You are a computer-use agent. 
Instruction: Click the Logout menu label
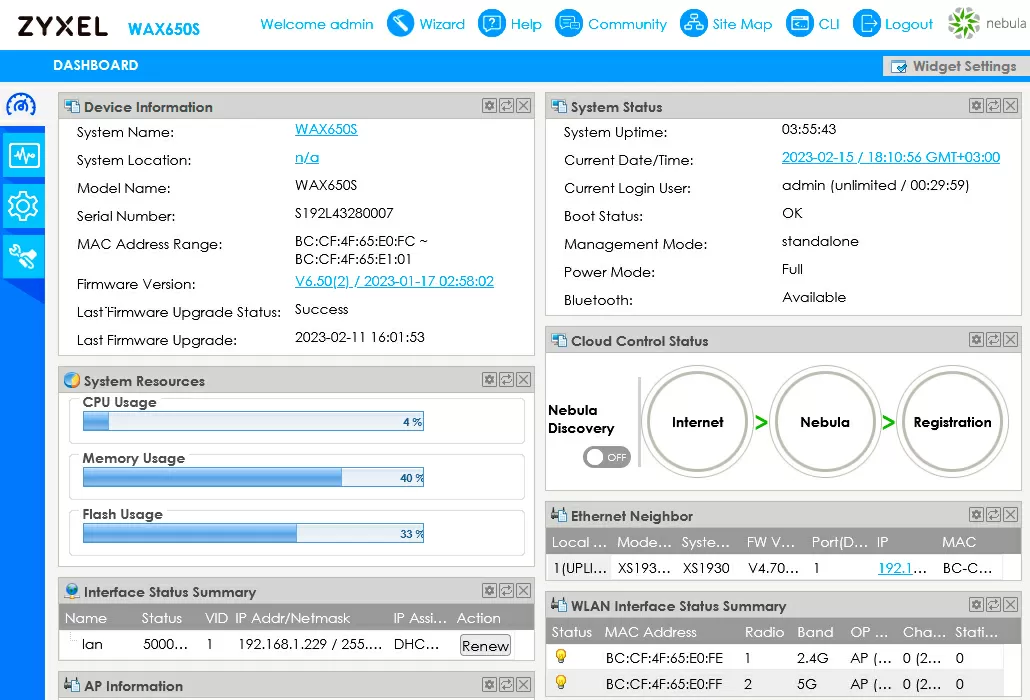pos(908,24)
